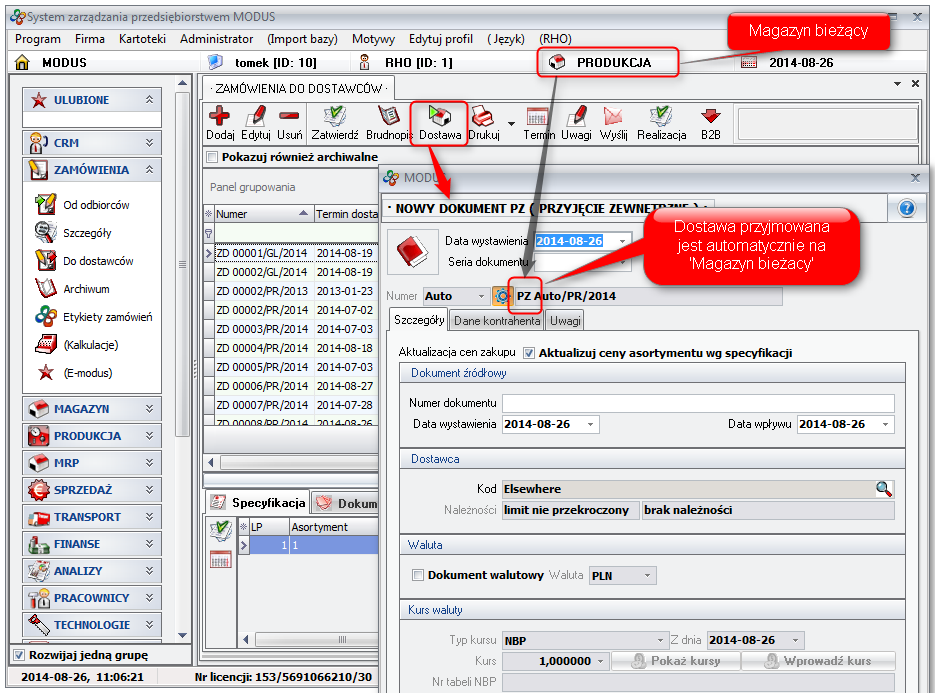Click the magnifier icon in Kod field

click(884, 489)
